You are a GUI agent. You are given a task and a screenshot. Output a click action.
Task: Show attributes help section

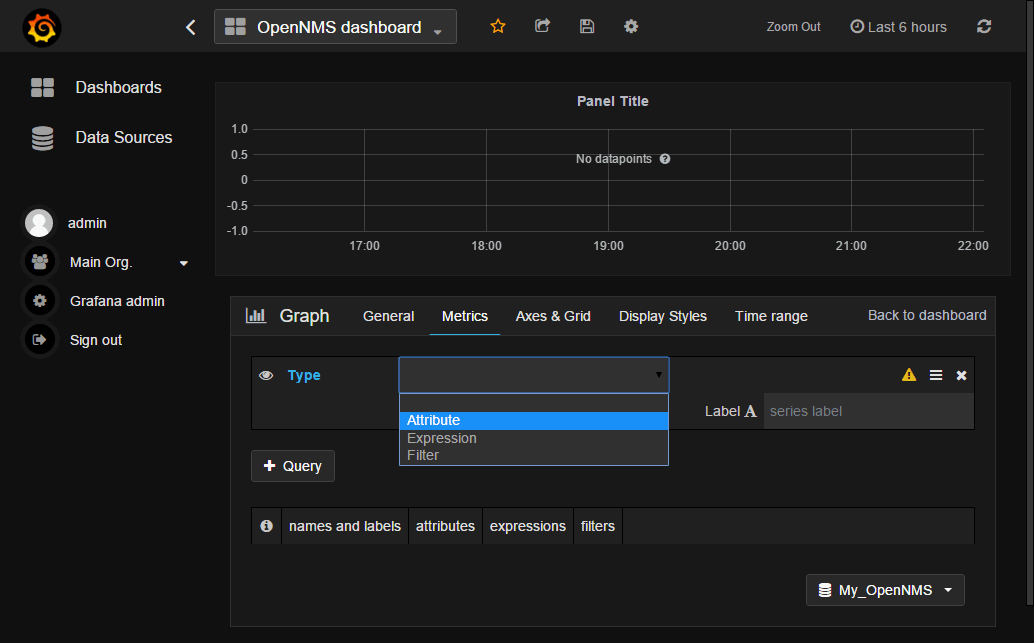tap(445, 526)
